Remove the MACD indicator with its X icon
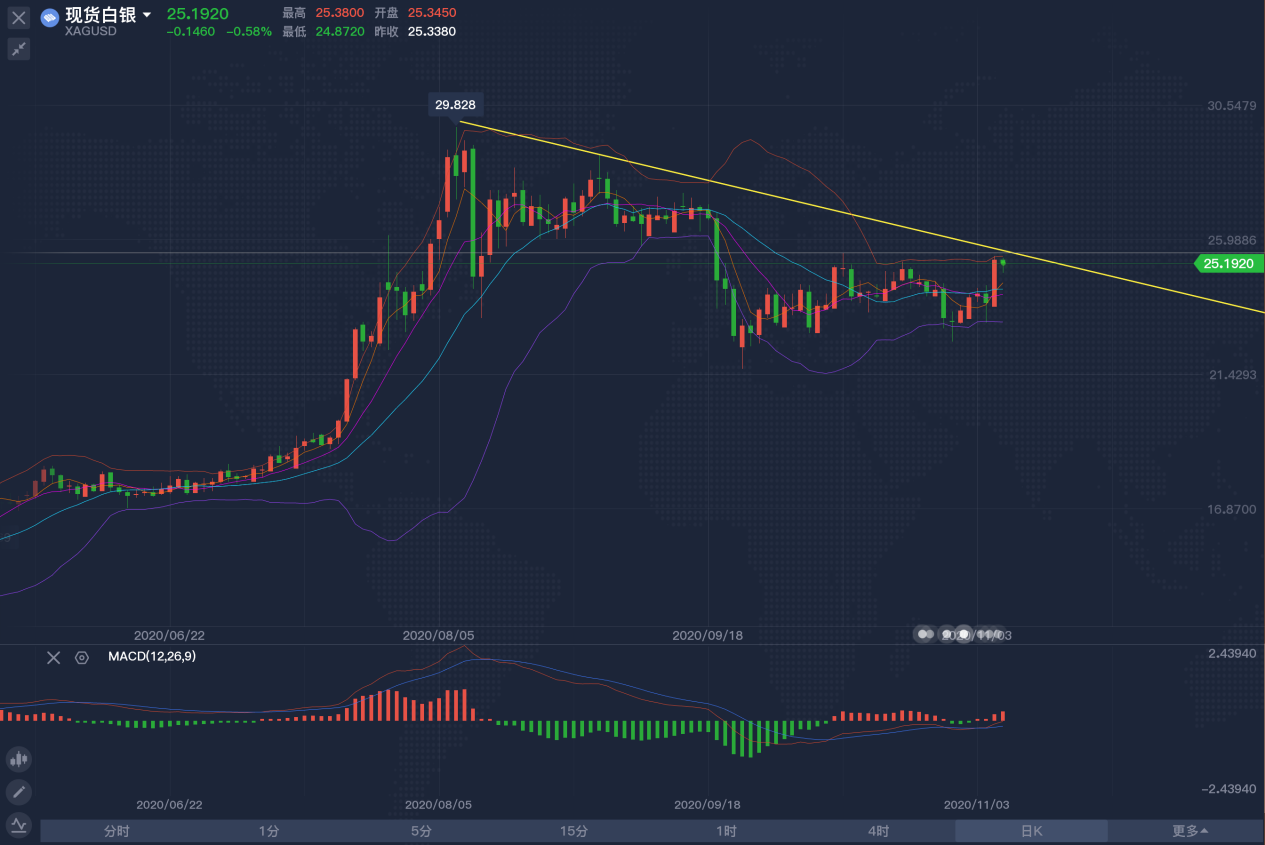Screen dimensions: 1265x845 pos(54,657)
